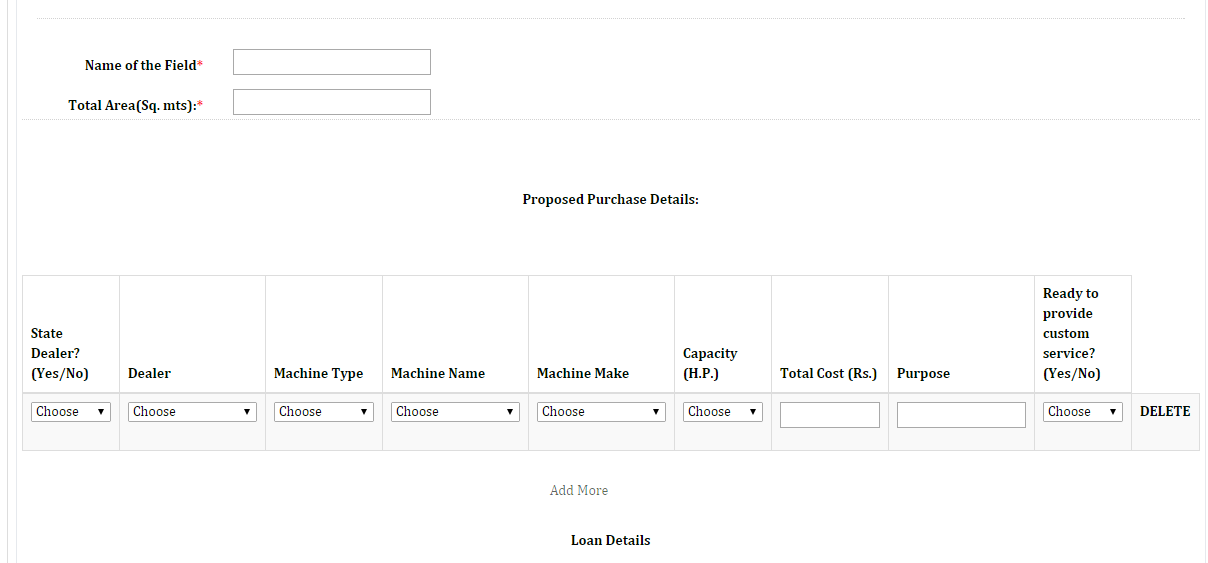Click the Proposed Purchase Details heading

click(x=611, y=199)
